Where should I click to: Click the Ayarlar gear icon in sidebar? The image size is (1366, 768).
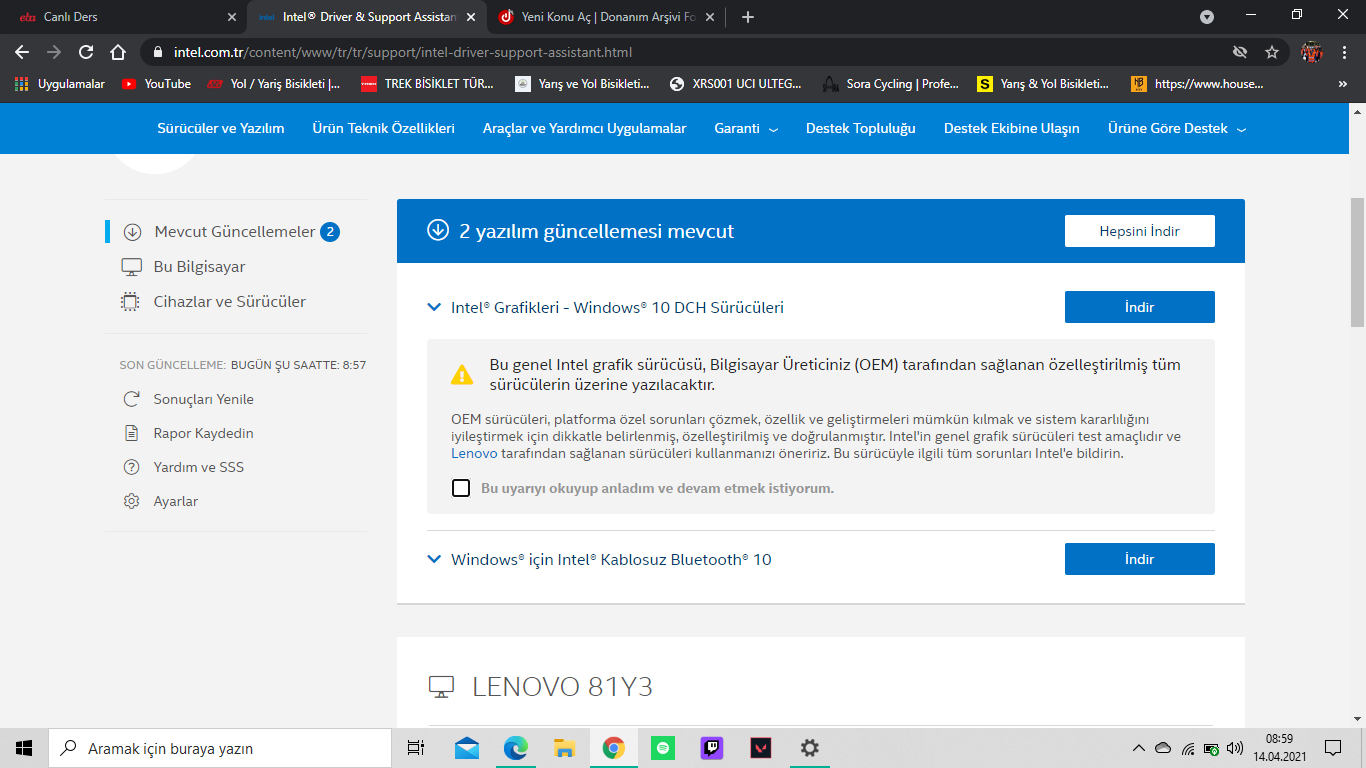[x=131, y=501]
